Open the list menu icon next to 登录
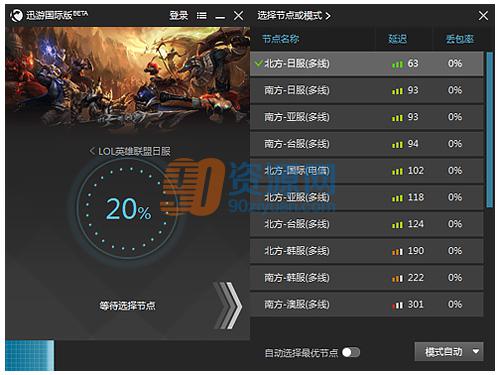Image resolution: width=500 pixels, height=375 pixels. tap(201, 15)
